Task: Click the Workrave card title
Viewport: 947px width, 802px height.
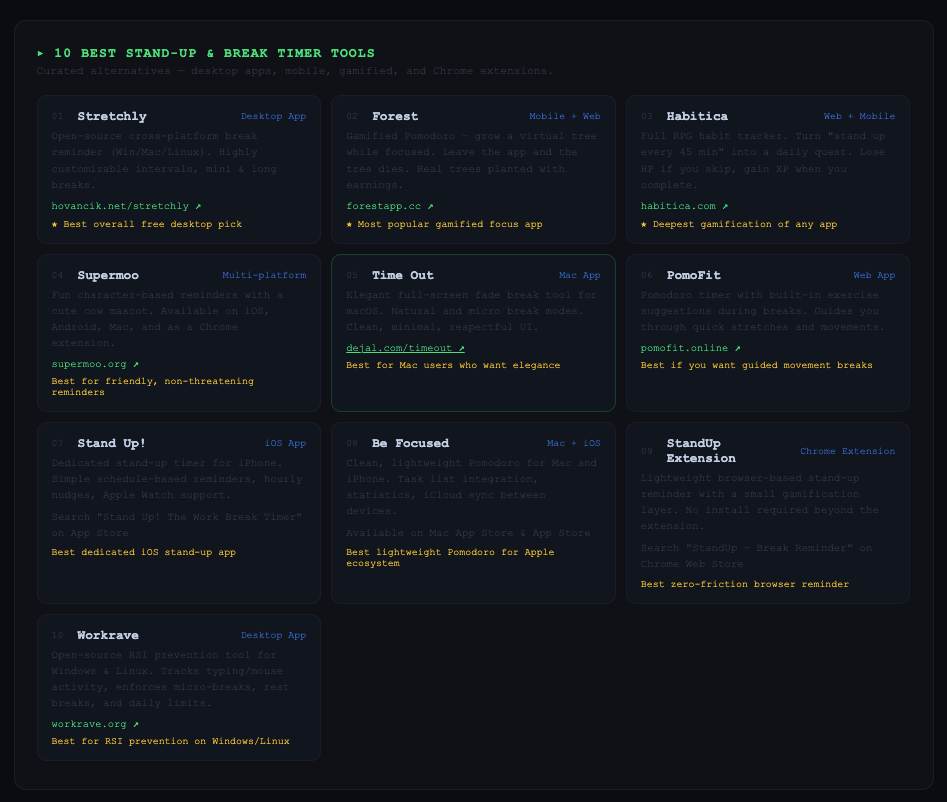Action: tap(108, 635)
